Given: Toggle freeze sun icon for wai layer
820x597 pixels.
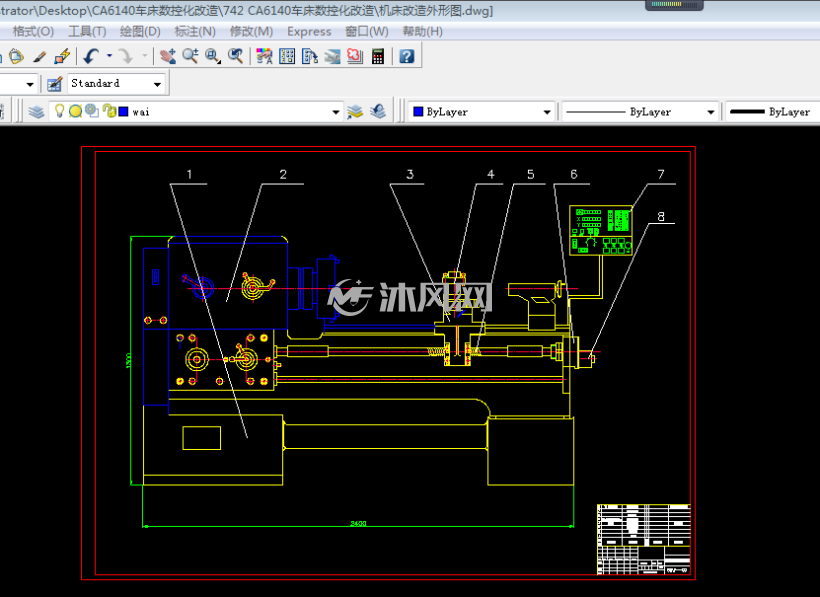Looking at the screenshot, I should 76,111.
